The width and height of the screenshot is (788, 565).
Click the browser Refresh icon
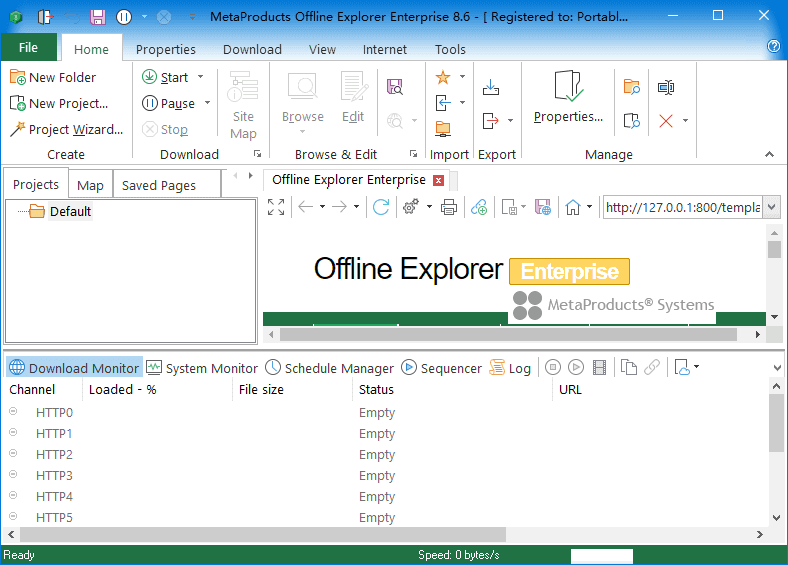381,207
